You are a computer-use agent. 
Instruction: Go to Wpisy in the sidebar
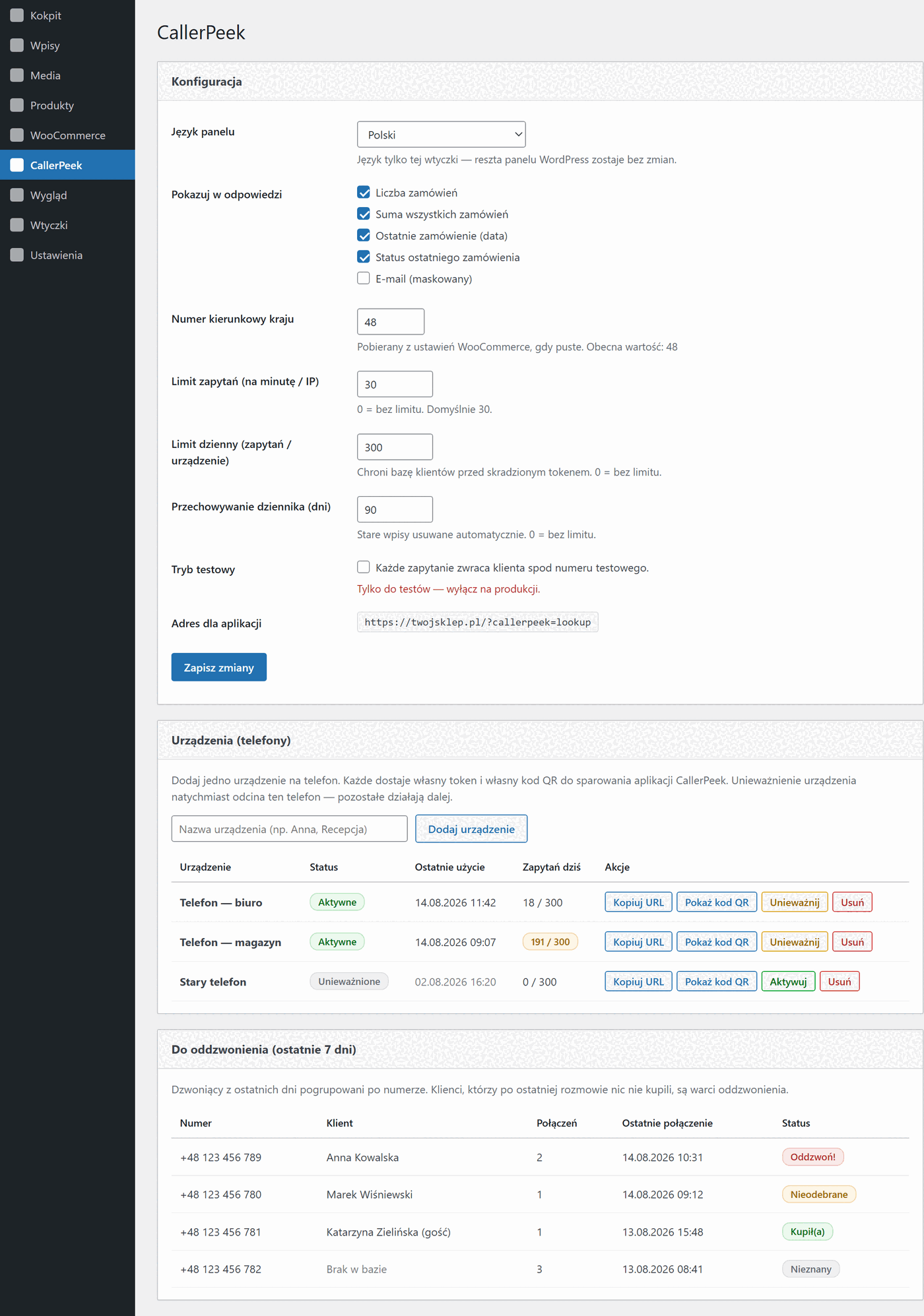pyautogui.click(x=67, y=45)
